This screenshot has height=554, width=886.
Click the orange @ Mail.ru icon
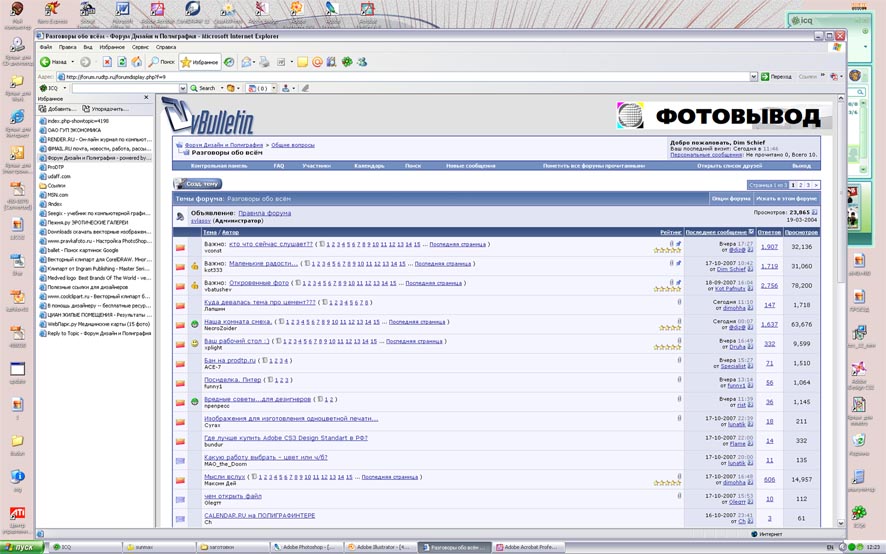317,62
